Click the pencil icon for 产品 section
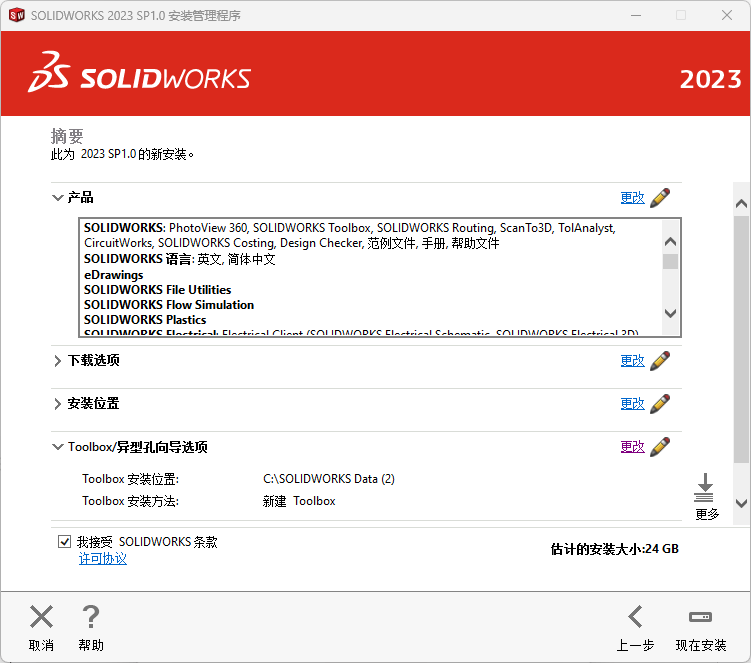 point(660,197)
